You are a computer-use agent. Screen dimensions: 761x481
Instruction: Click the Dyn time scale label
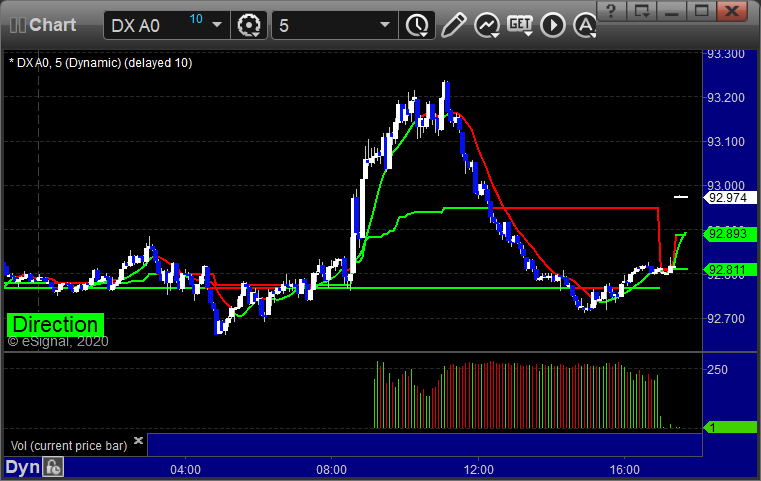click(23, 467)
